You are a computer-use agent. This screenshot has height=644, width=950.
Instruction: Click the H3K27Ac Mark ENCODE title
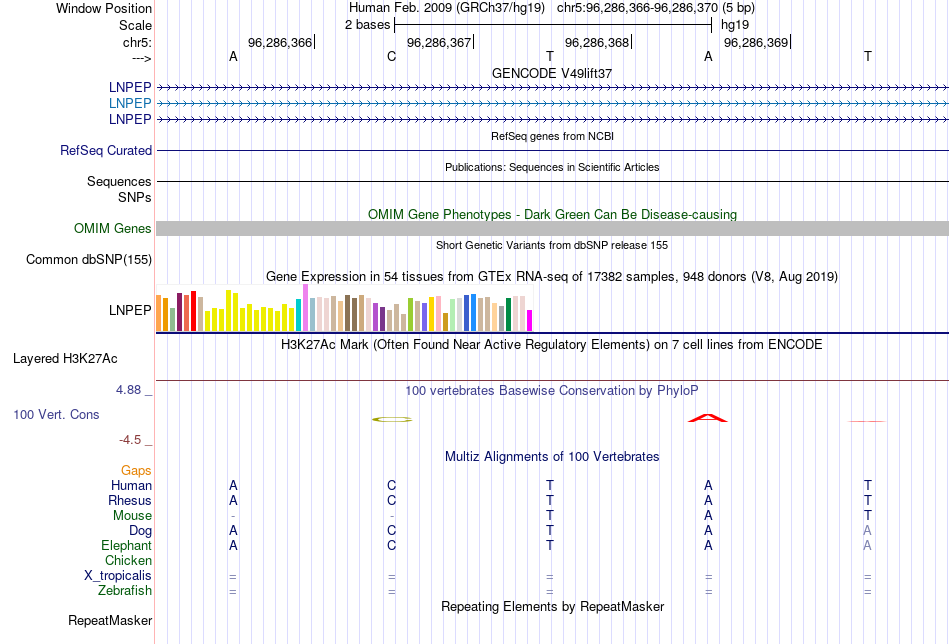coord(552,345)
